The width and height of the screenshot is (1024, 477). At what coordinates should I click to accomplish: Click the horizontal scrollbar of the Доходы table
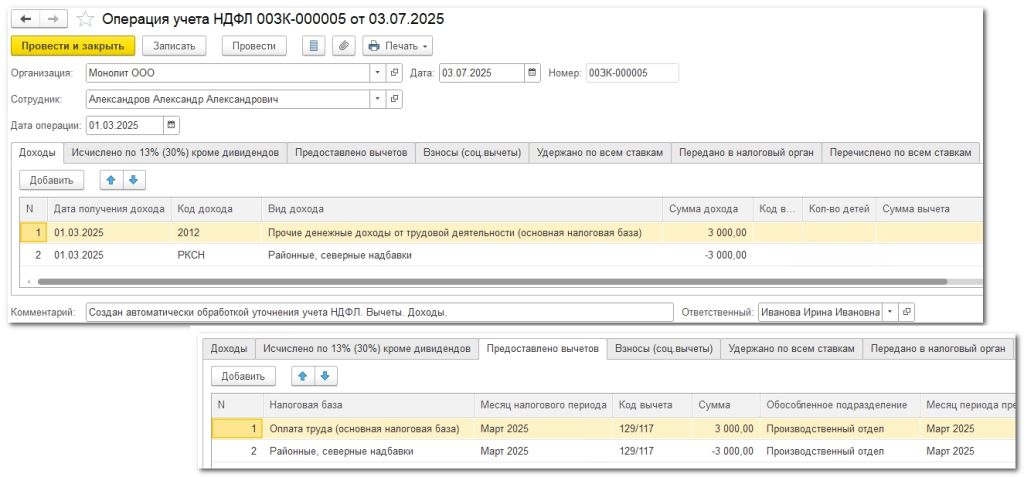click(x=492, y=282)
